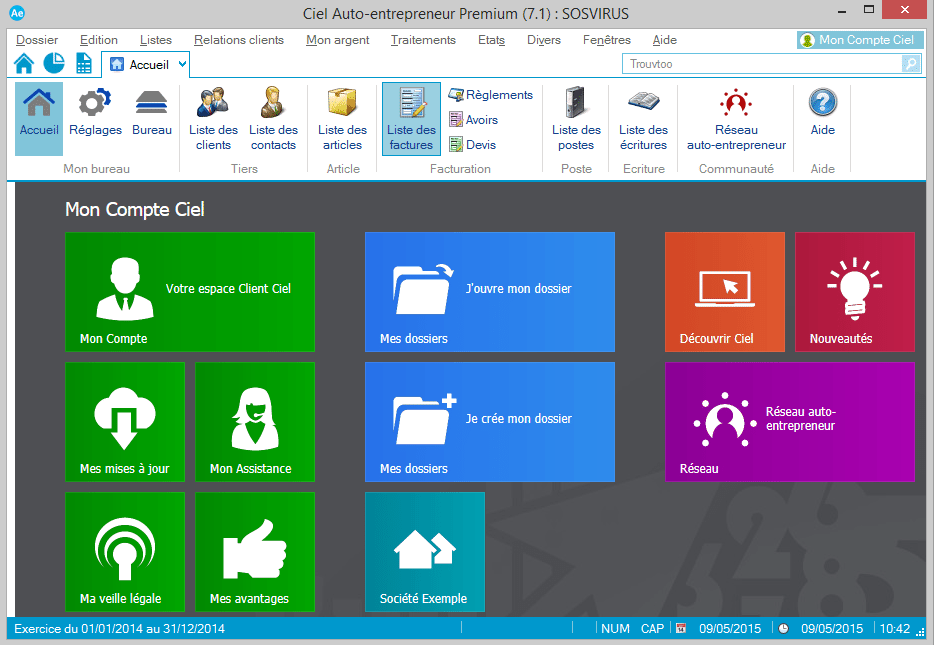Click the Liste des articles icon
Viewport: 934px width, 645px height.
coord(343,119)
